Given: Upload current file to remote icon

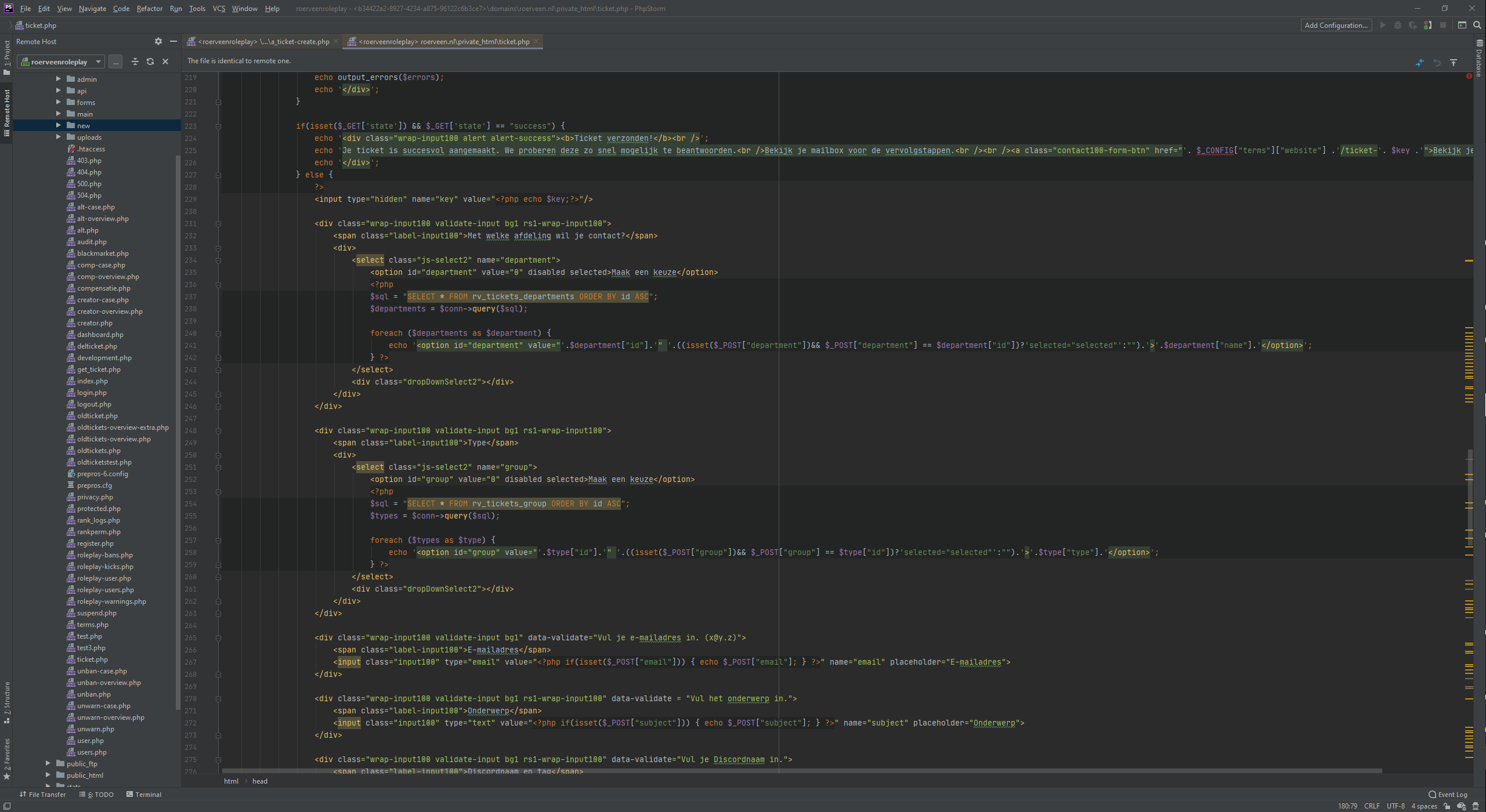Looking at the screenshot, I should click(1454, 62).
